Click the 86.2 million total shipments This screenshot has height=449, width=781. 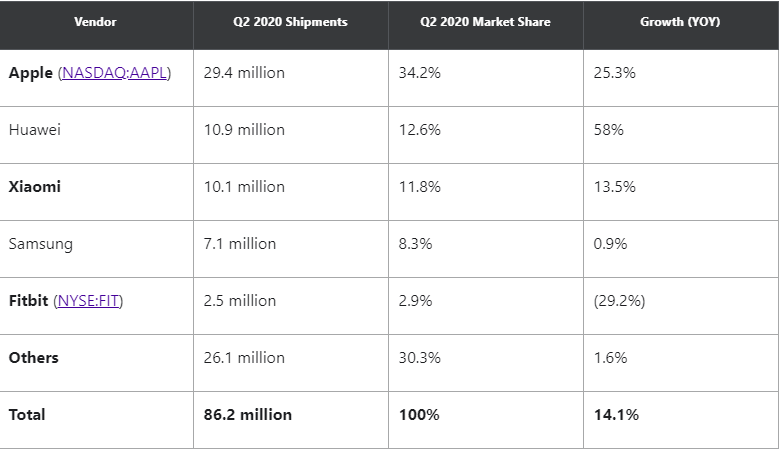(247, 415)
